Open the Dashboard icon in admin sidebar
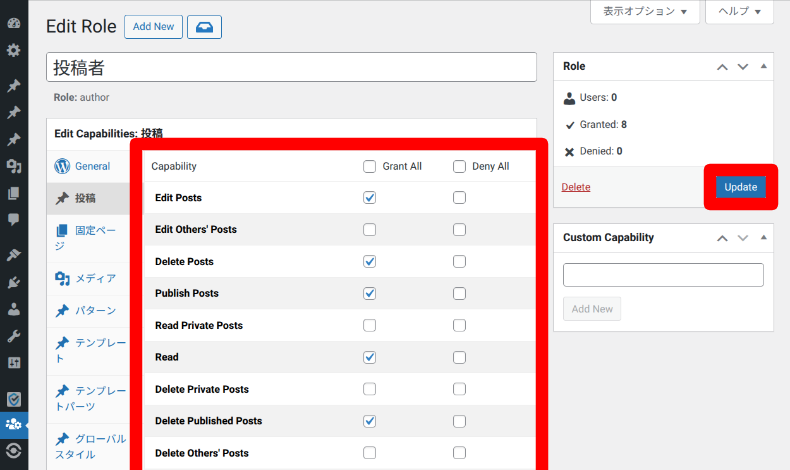 [x=14, y=23]
